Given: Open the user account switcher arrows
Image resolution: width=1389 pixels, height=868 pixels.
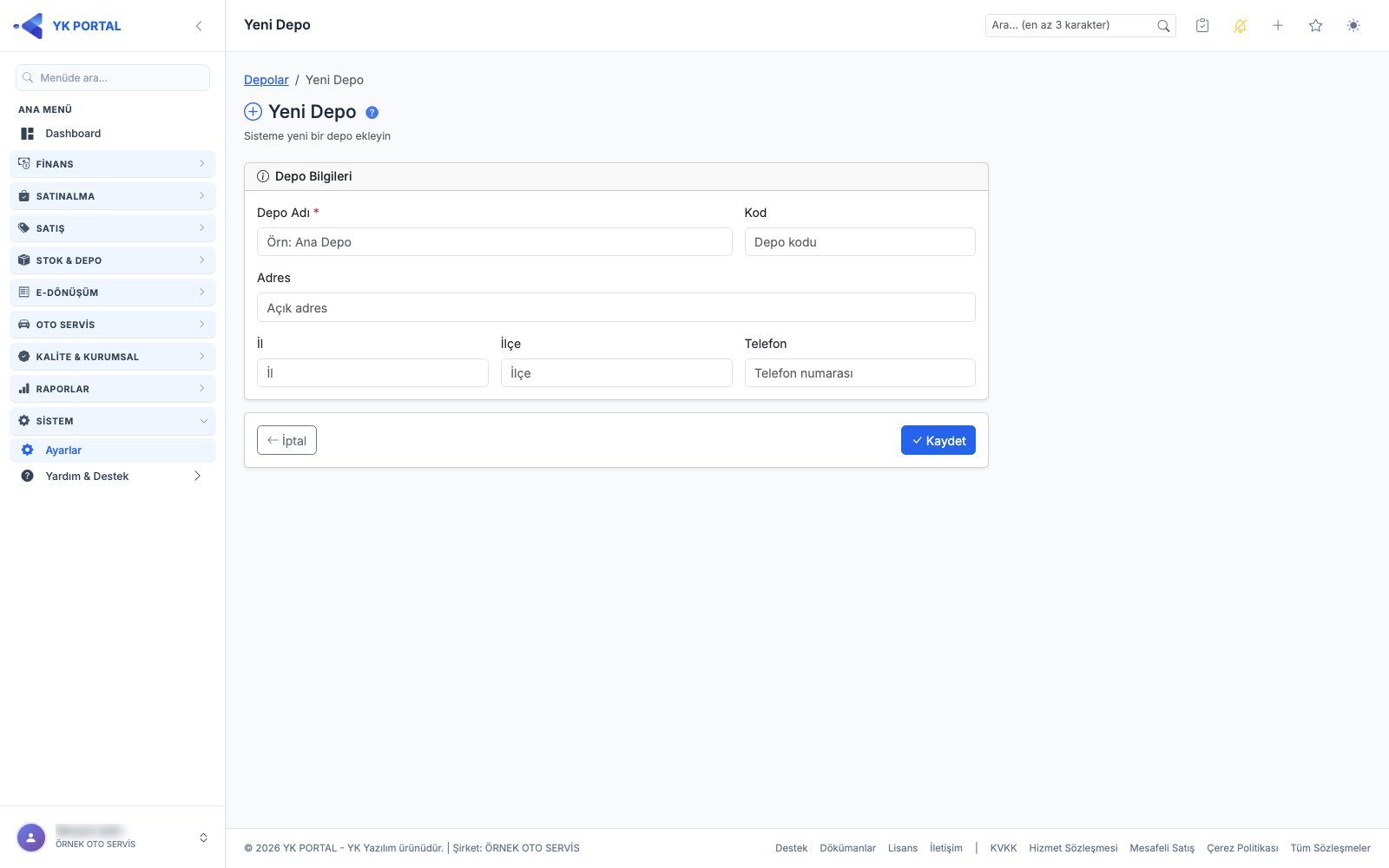Looking at the screenshot, I should click(203, 838).
